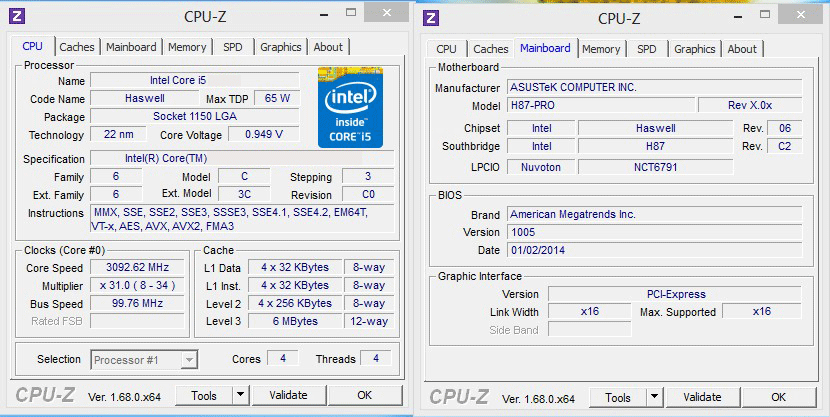Viewport: 830px width, 417px height.
Task: Switch to Mainboard tab in left window
Action: coord(131,47)
